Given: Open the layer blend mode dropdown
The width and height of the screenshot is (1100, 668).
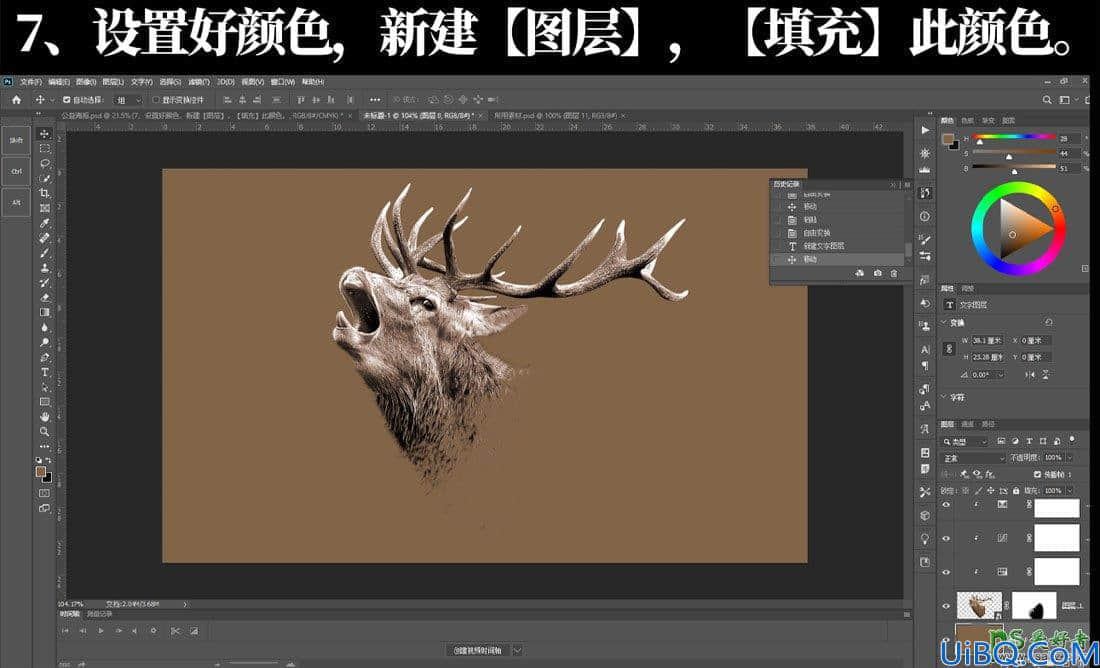Looking at the screenshot, I should pos(973,457).
